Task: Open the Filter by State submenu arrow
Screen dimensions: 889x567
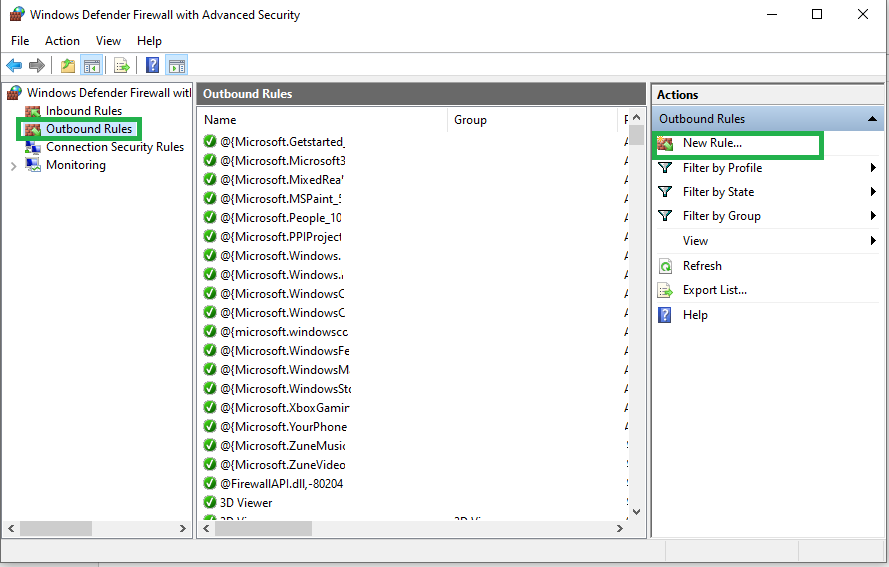Action: (873, 192)
